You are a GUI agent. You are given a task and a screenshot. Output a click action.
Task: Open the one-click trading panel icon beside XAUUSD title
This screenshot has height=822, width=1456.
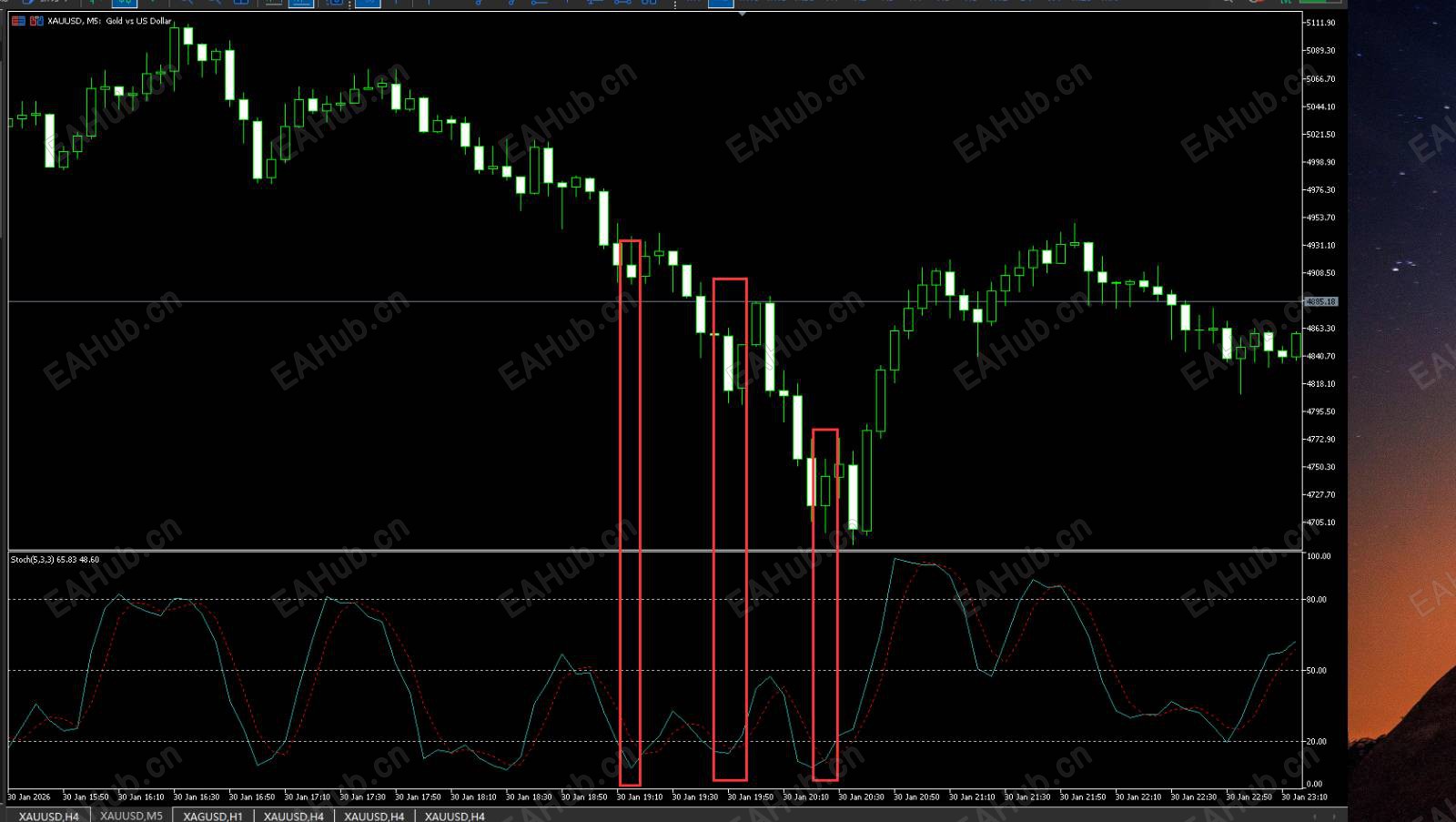coord(18,20)
